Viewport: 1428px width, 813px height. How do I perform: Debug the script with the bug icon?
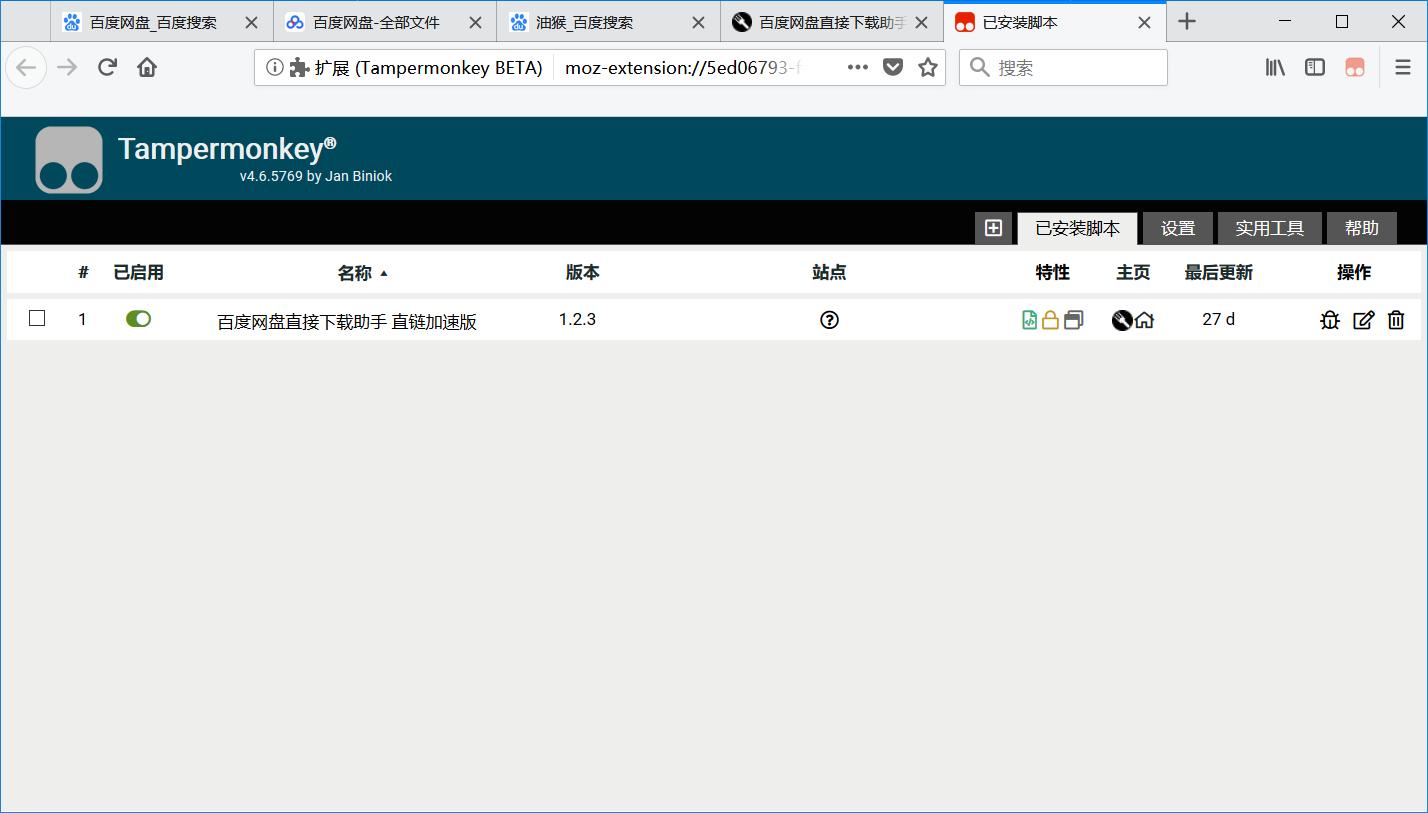[1330, 320]
